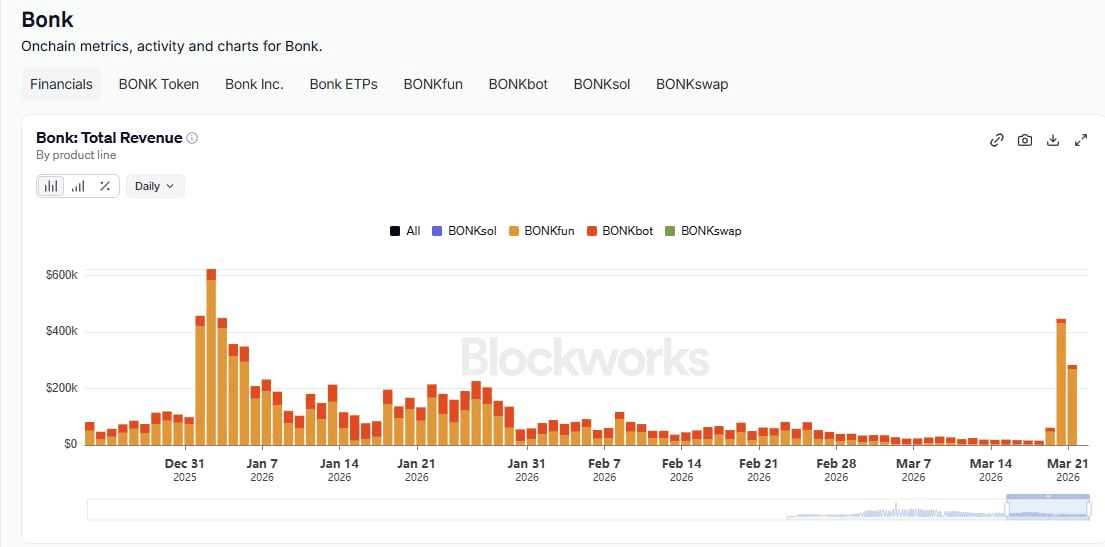Open the BONKbot tab
The height and width of the screenshot is (547, 1105).
(x=518, y=84)
